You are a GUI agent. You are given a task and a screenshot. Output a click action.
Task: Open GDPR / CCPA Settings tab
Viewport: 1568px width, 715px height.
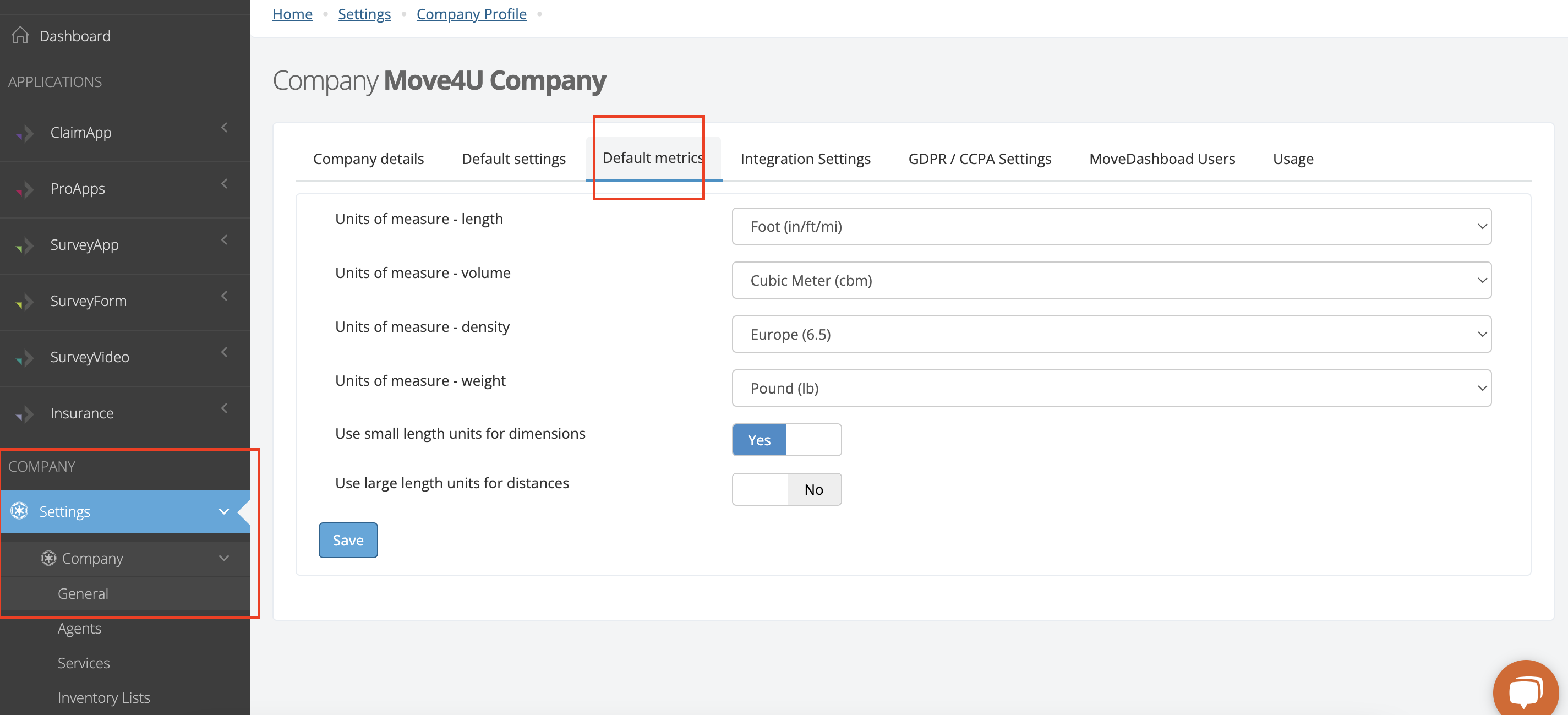pos(980,159)
